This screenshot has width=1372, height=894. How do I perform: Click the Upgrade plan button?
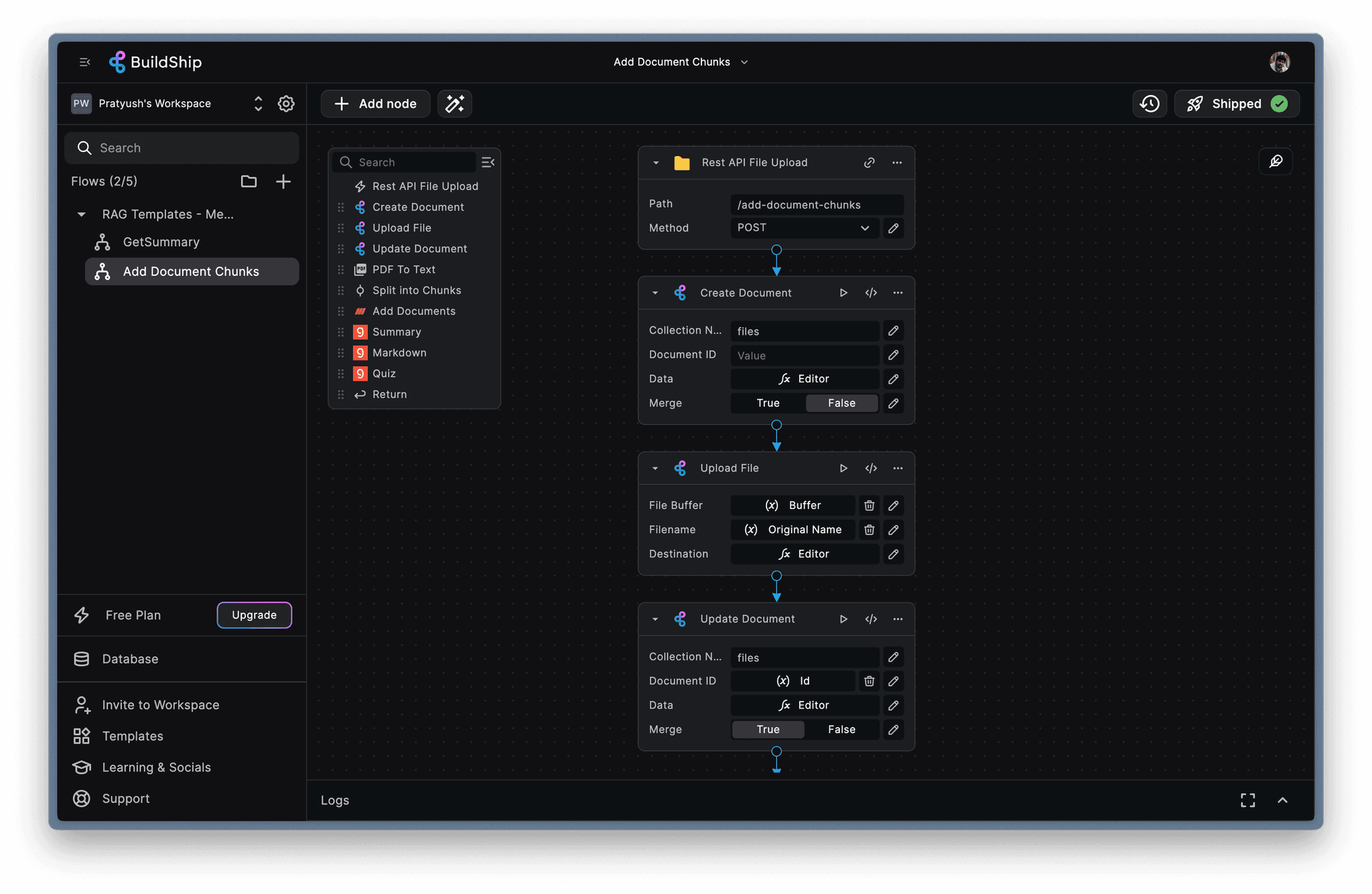(254, 615)
